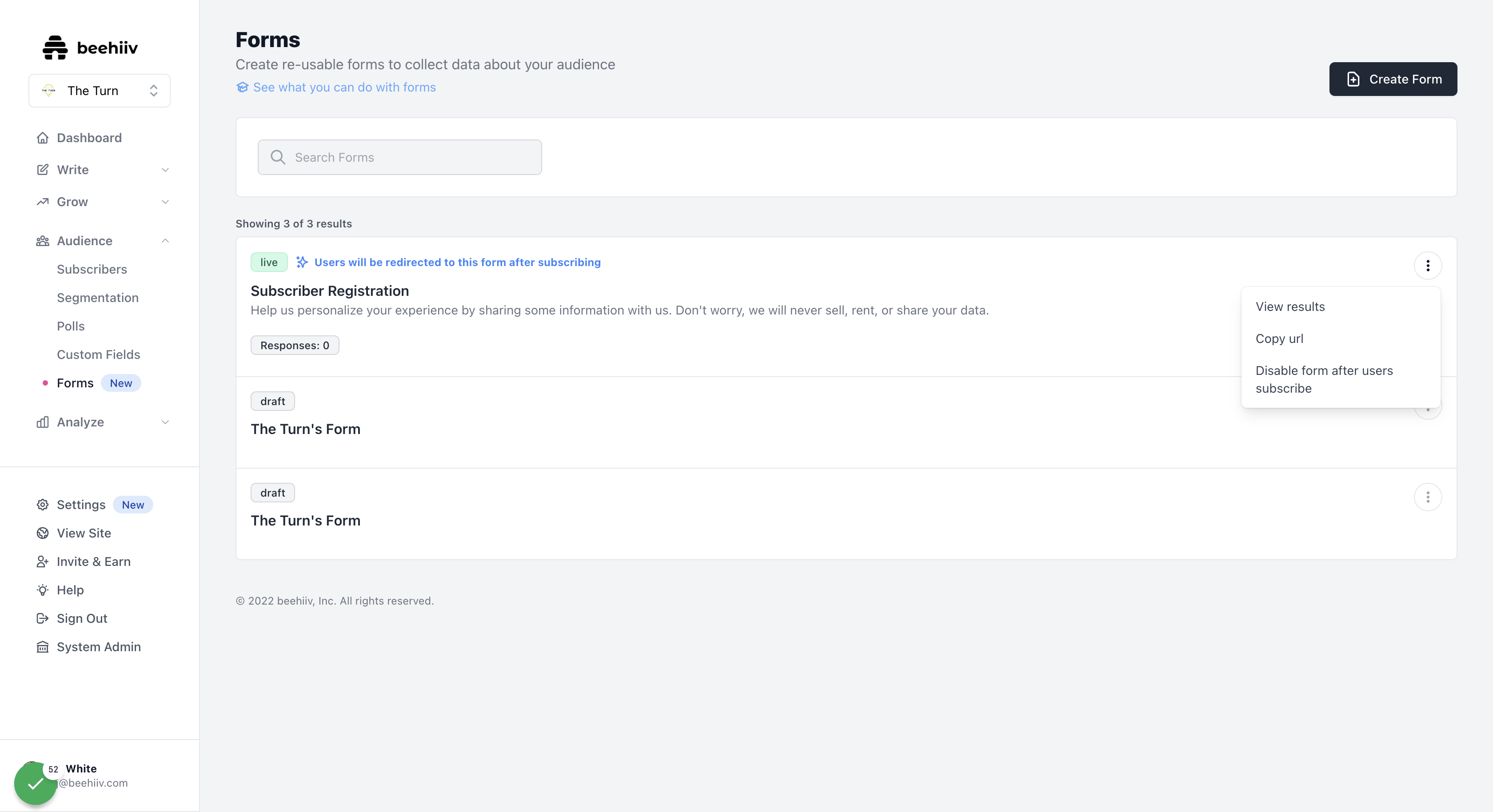Image resolution: width=1493 pixels, height=812 pixels.
Task: Click the Audience people icon
Action: coord(42,241)
